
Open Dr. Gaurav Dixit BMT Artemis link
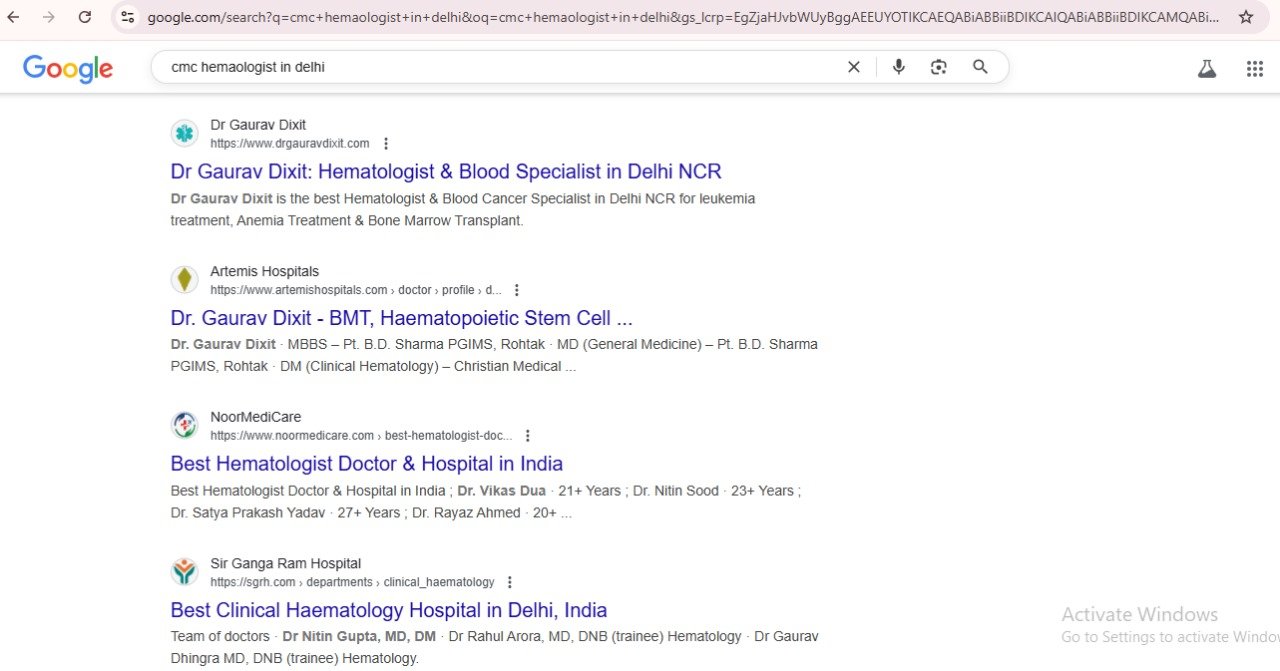[x=401, y=318]
